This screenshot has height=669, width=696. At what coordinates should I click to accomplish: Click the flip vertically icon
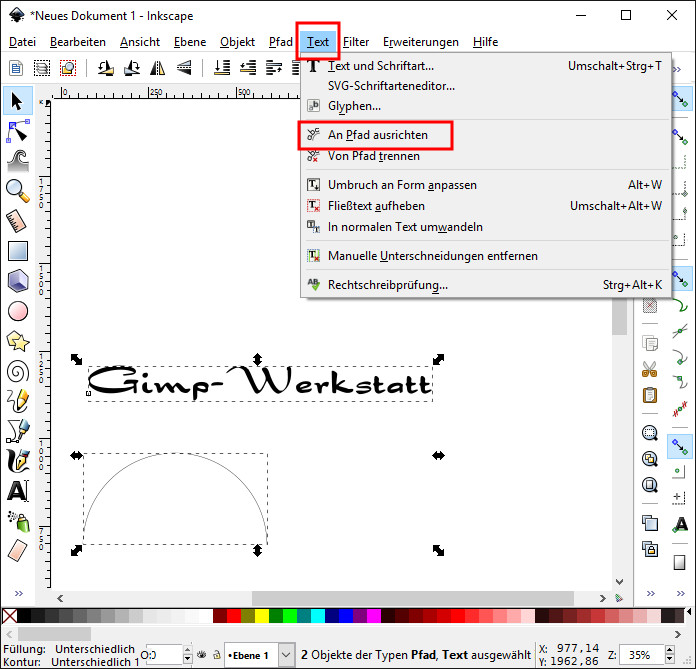[x=184, y=68]
